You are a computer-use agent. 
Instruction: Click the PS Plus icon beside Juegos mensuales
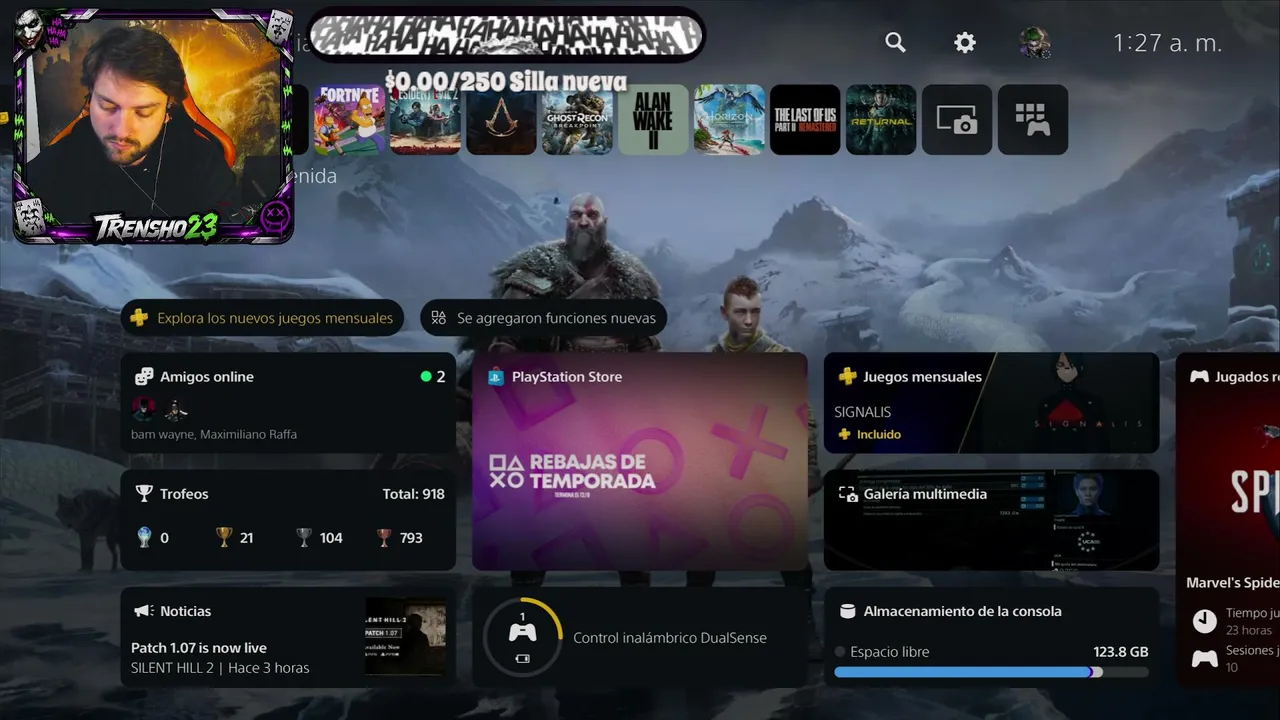pyautogui.click(x=847, y=377)
